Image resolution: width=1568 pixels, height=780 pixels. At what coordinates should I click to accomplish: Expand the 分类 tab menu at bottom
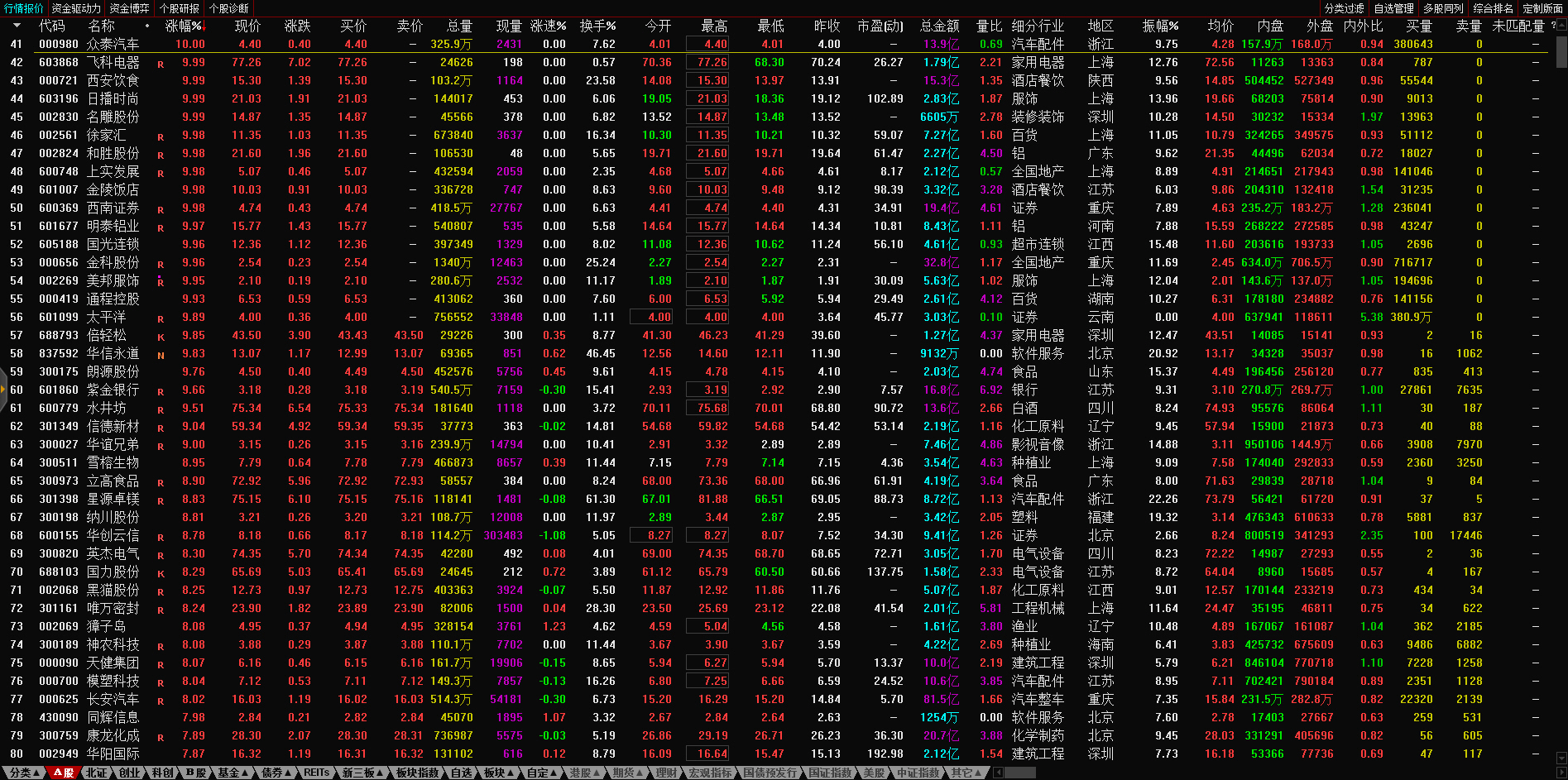pyautogui.click(x=24, y=773)
